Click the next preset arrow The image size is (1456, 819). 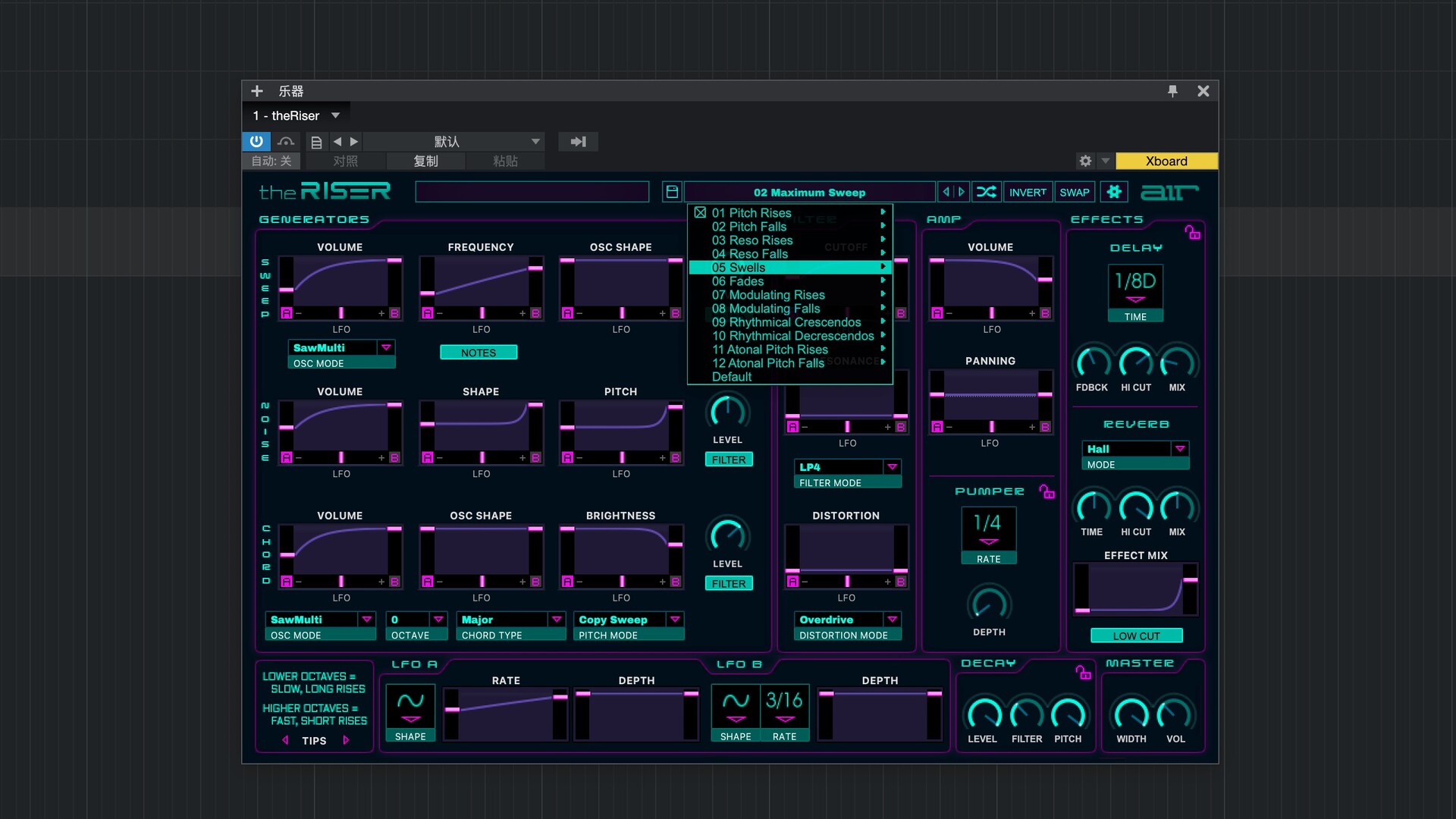[962, 193]
